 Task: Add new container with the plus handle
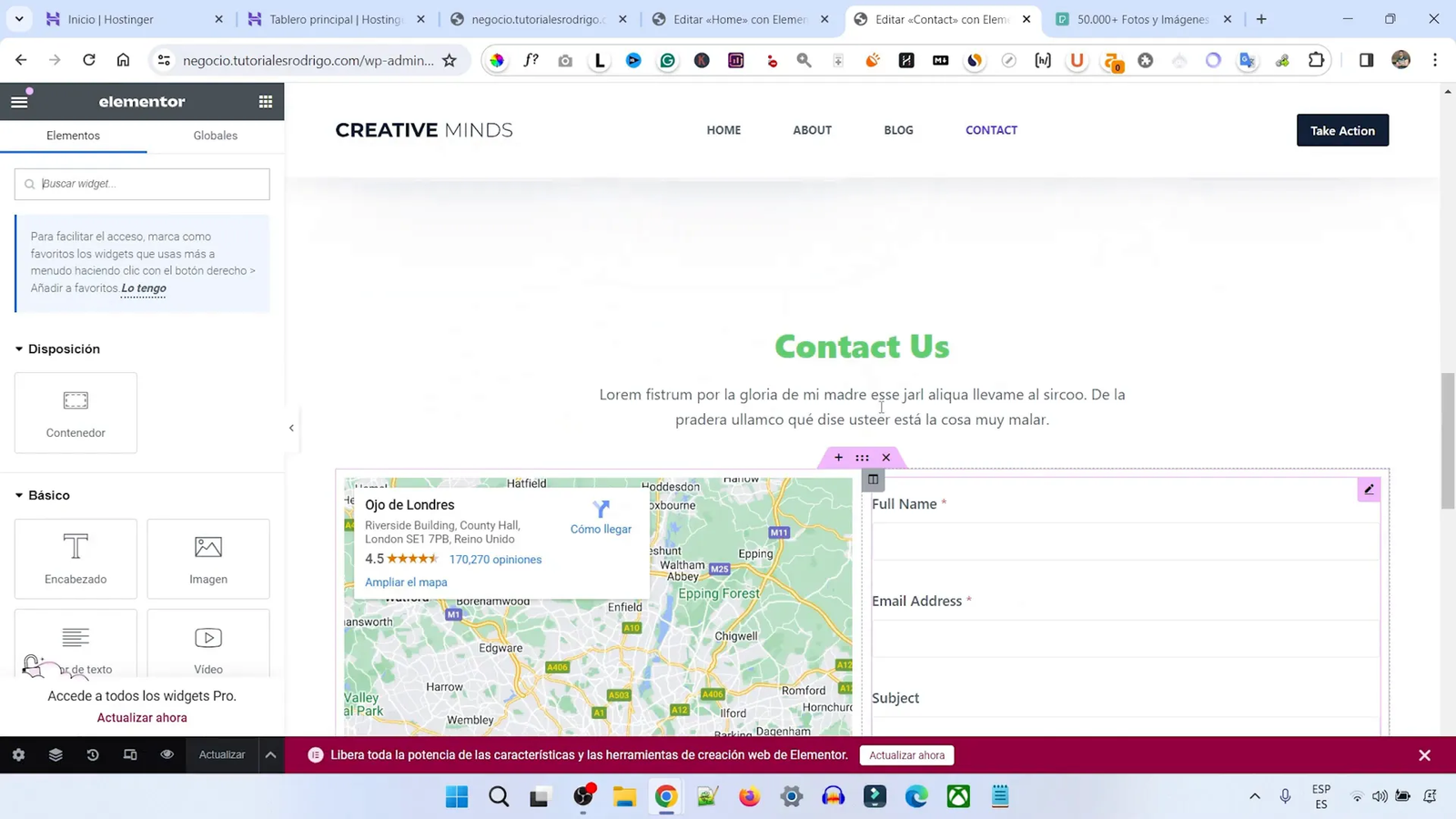[x=838, y=457]
